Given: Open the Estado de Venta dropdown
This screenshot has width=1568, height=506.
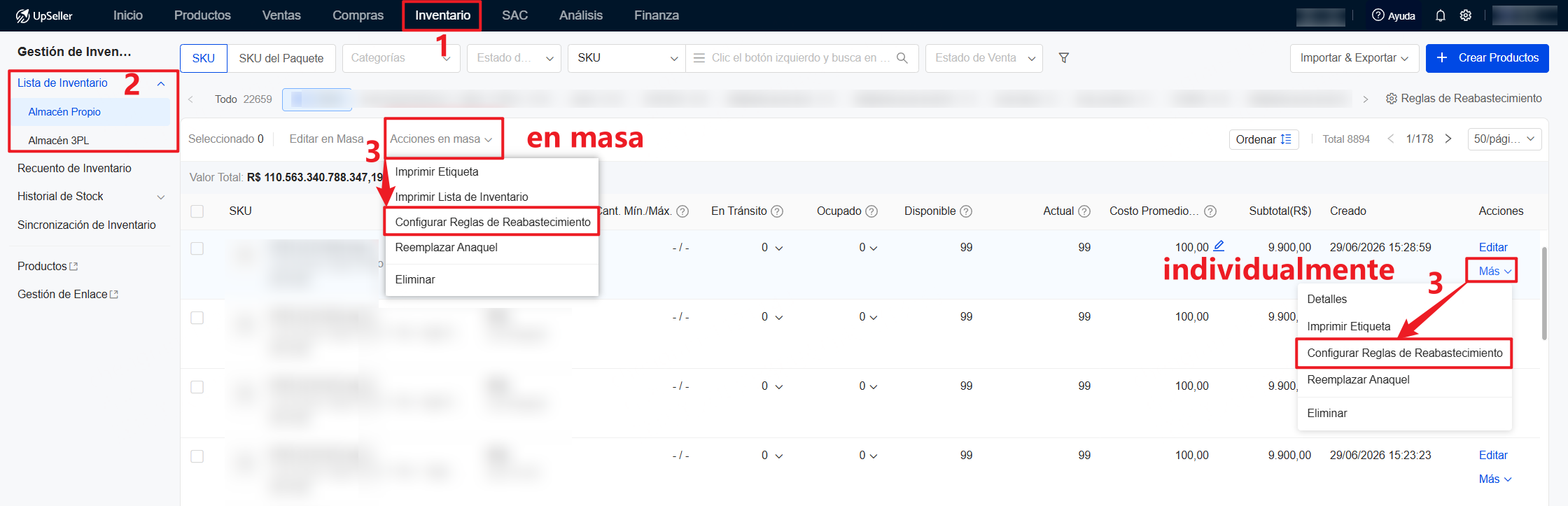Looking at the screenshot, I should (984, 58).
